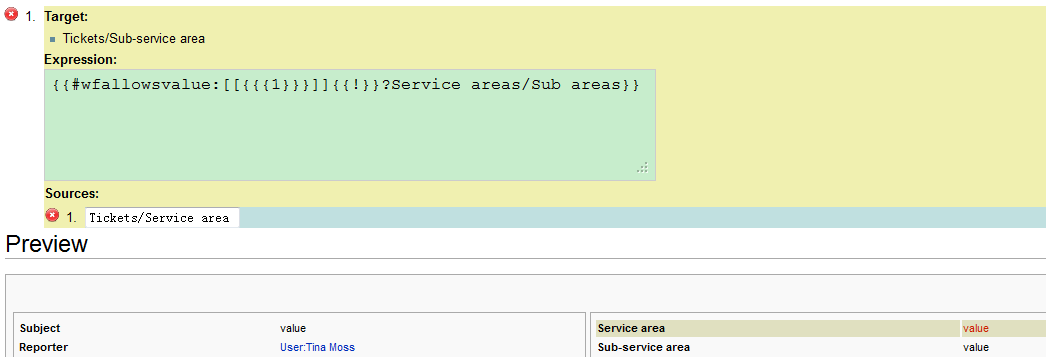Click the Sub-service area value text
1046x360 pixels.
(x=975, y=347)
